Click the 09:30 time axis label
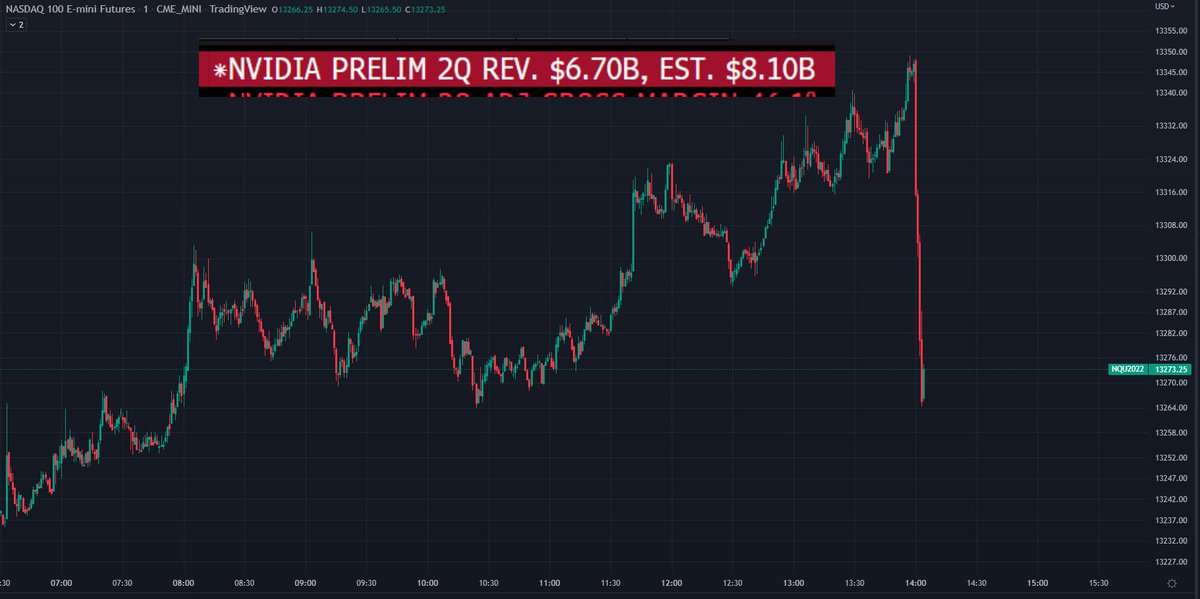 click(366, 583)
